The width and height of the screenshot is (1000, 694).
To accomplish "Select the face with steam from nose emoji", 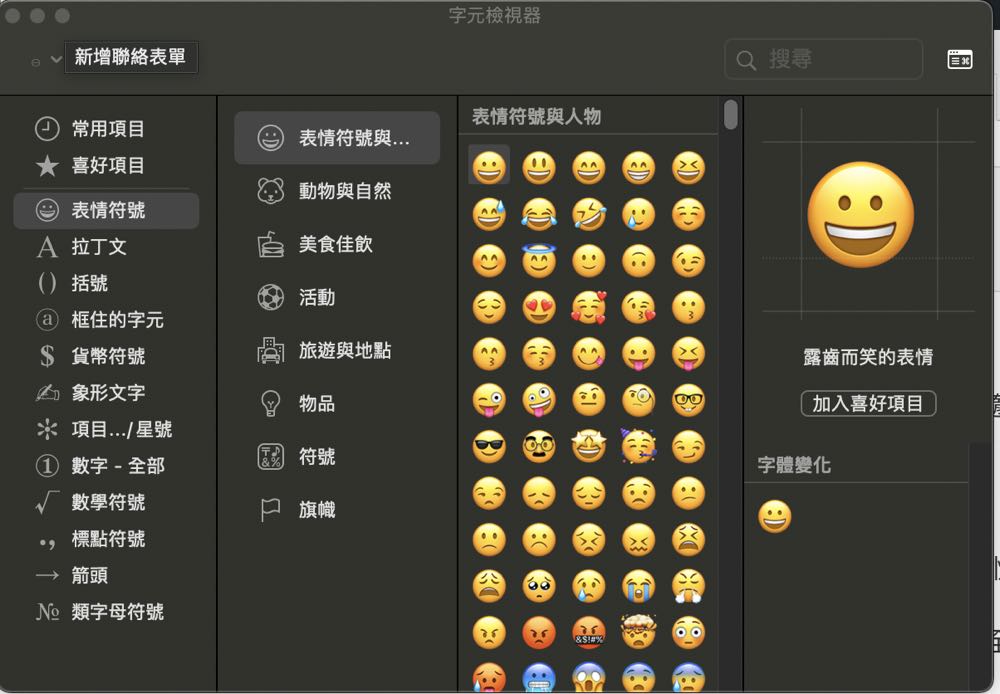I will [x=688, y=586].
